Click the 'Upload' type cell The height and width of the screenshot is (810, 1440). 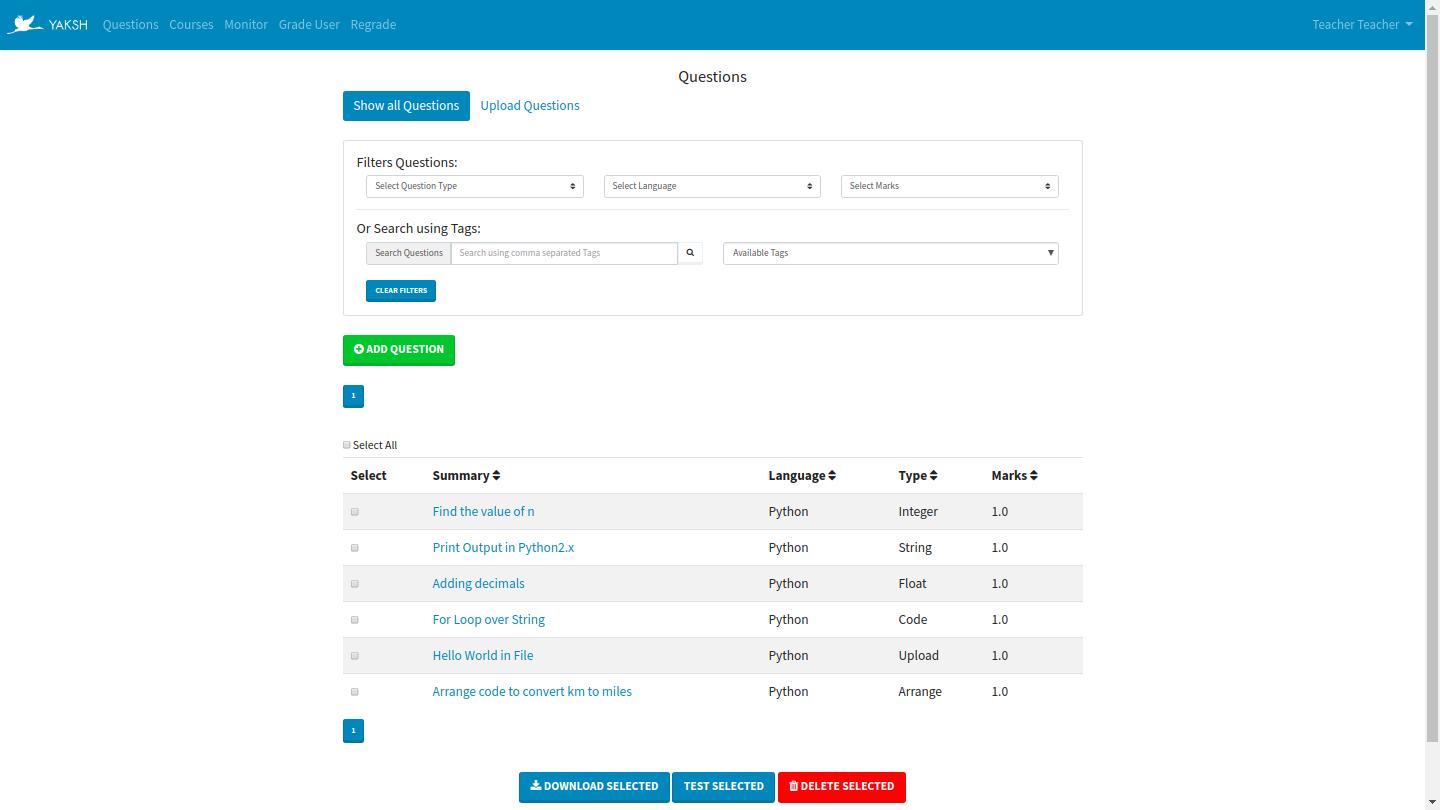coord(918,656)
